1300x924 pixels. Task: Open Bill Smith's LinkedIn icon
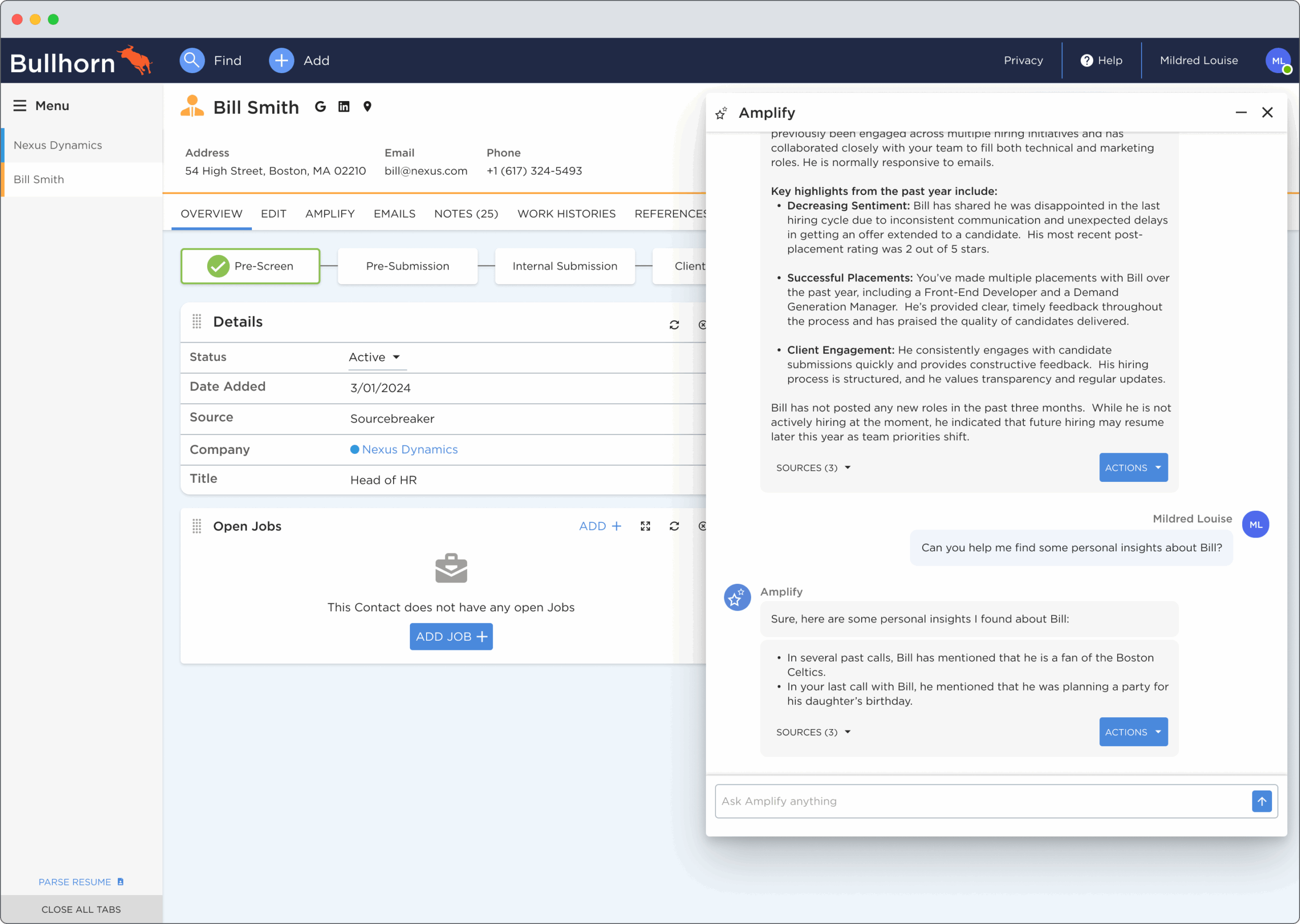tap(344, 107)
